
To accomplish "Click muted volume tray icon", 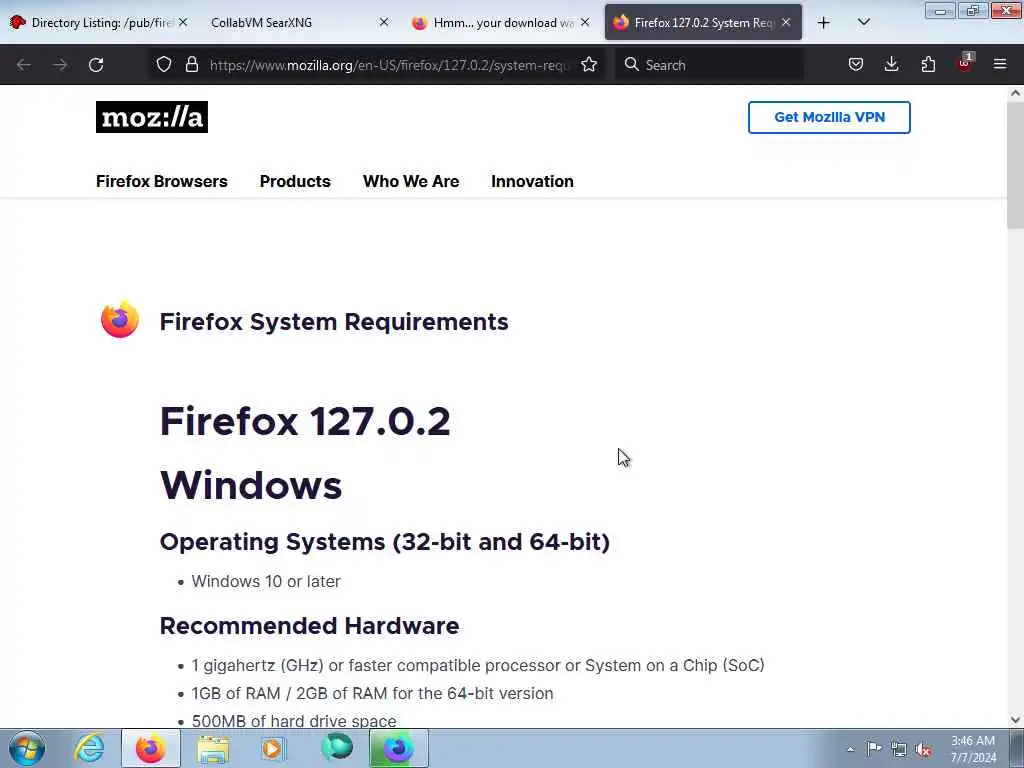I will pyautogui.click(x=923, y=749).
